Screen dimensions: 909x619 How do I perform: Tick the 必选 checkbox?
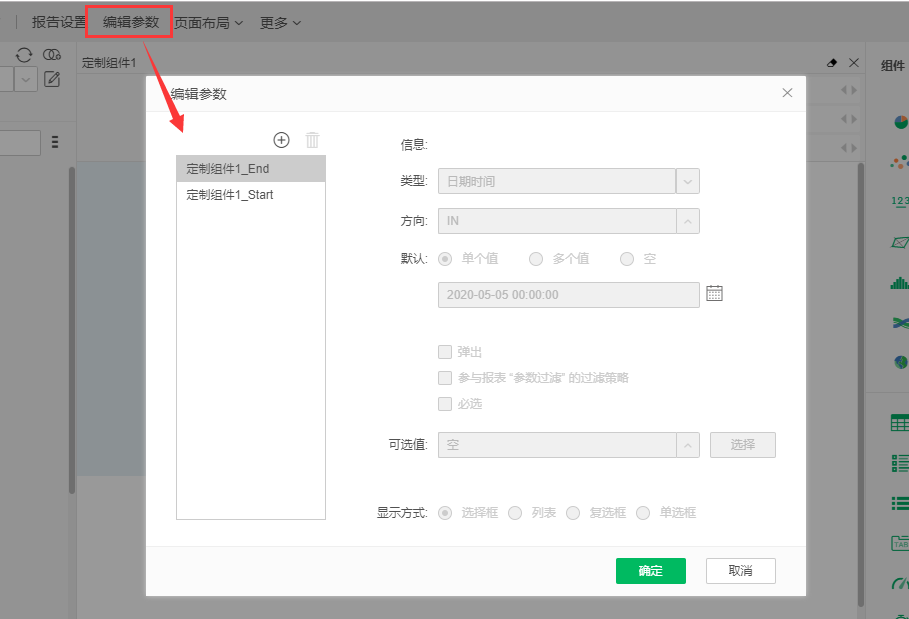445,404
